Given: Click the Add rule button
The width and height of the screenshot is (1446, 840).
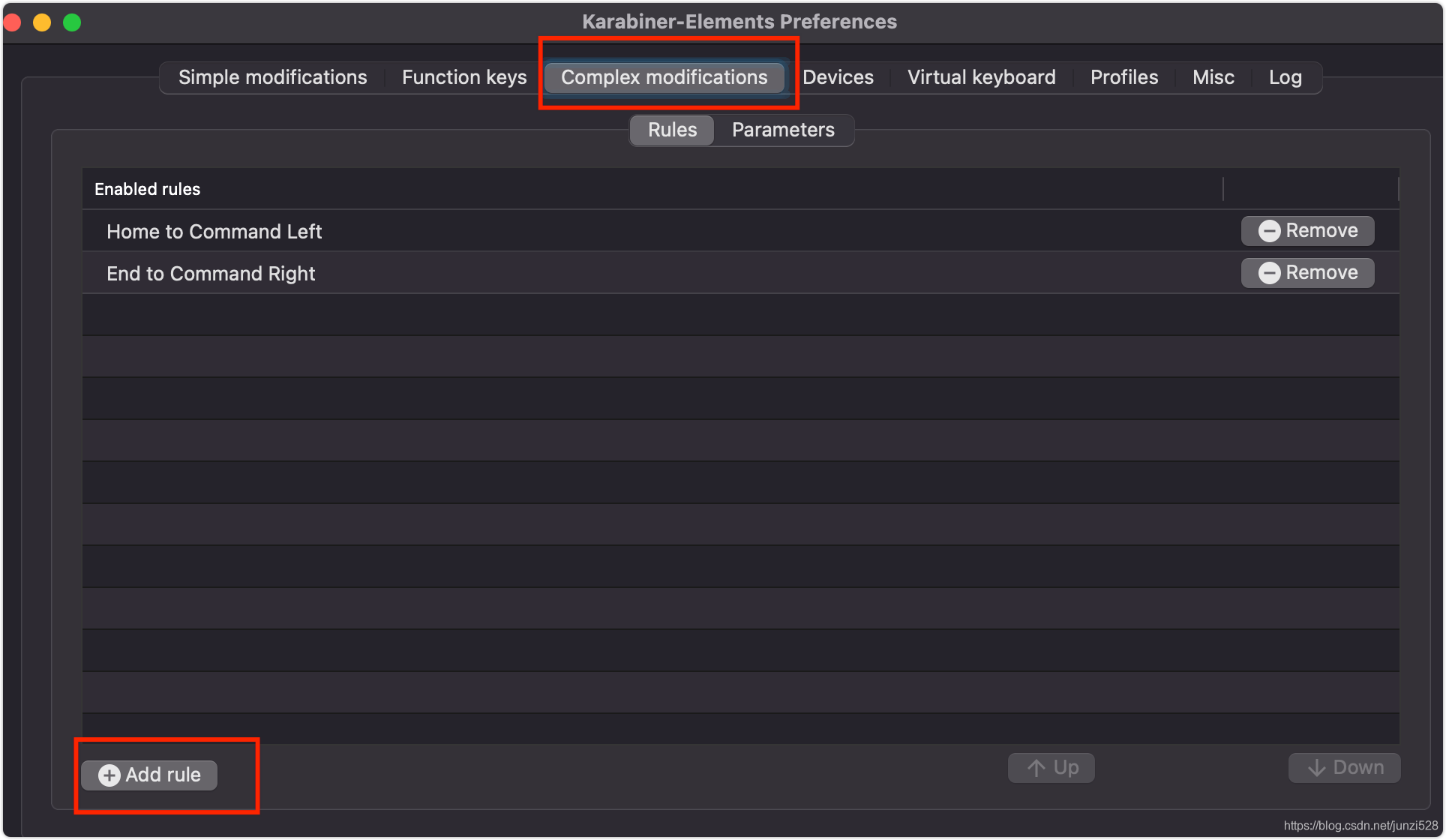Looking at the screenshot, I should pos(149,775).
